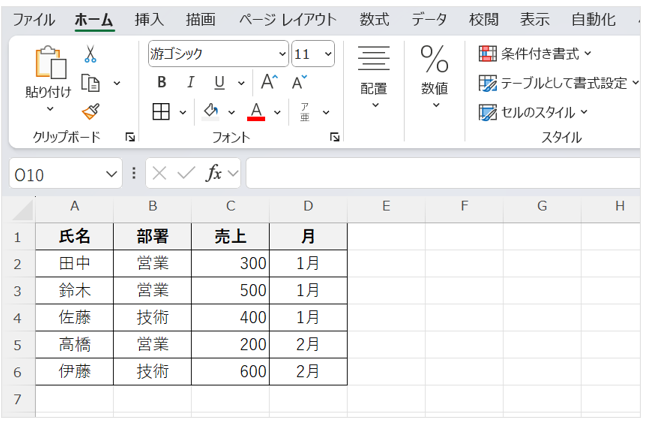Apply the red font color A
The height and width of the screenshot is (423, 645).
tap(256, 111)
